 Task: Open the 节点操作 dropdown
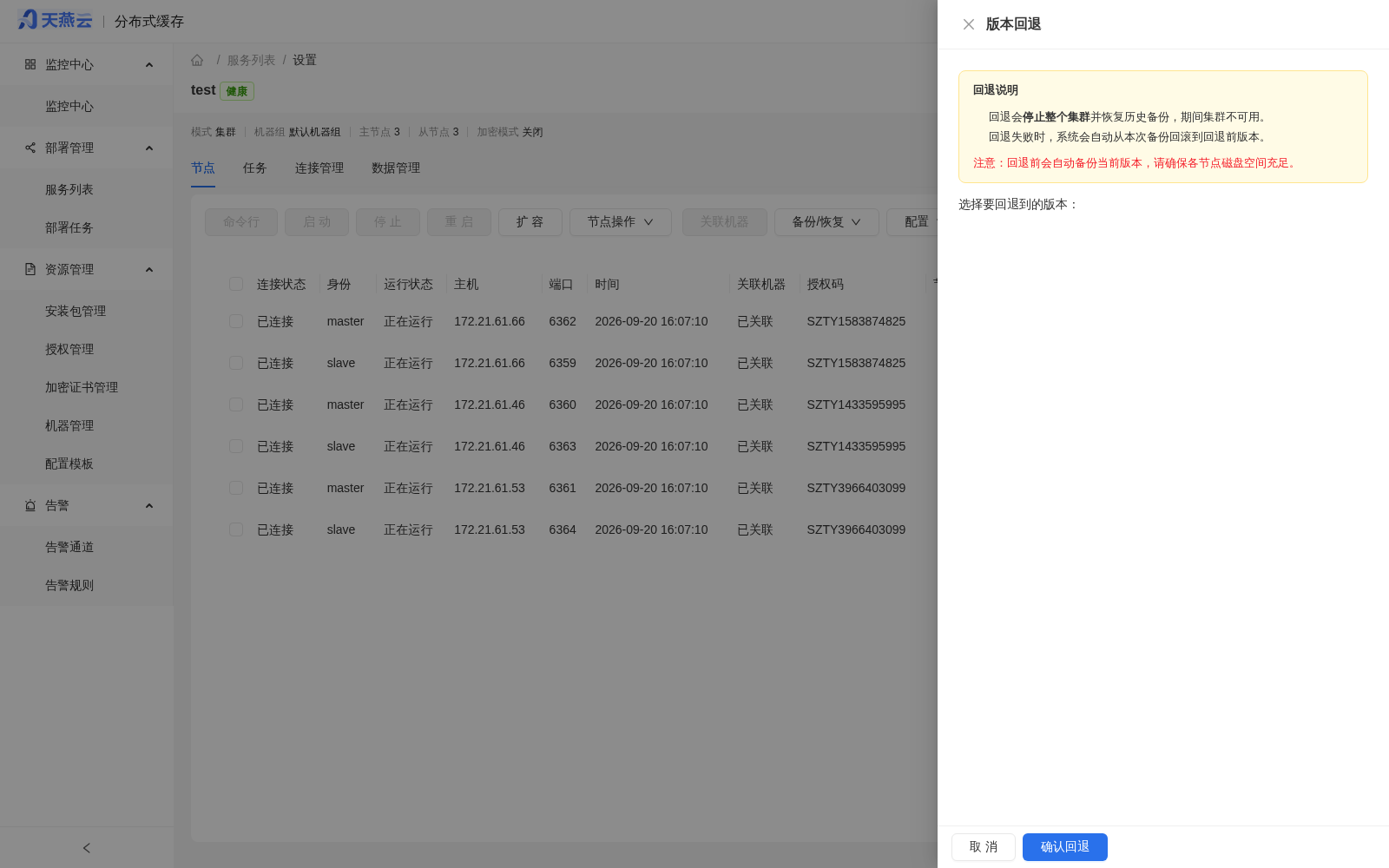point(621,222)
